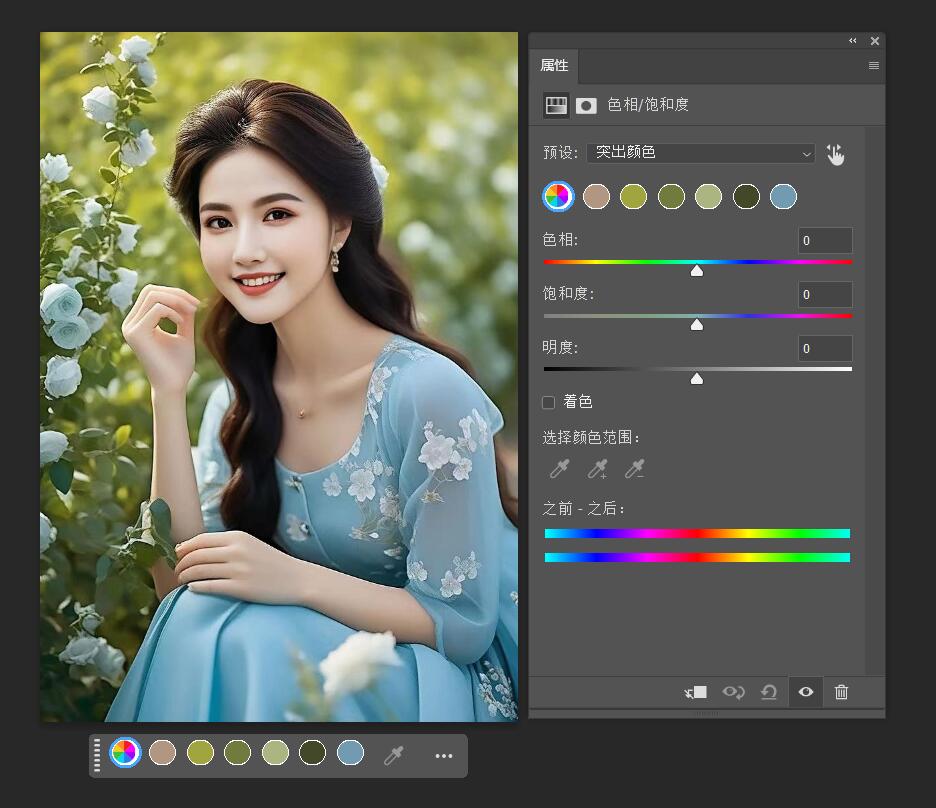Image resolution: width=936 pixels, height=808 pixels.
Task: Click the clip to layer icon
Action: click(696, 692)
